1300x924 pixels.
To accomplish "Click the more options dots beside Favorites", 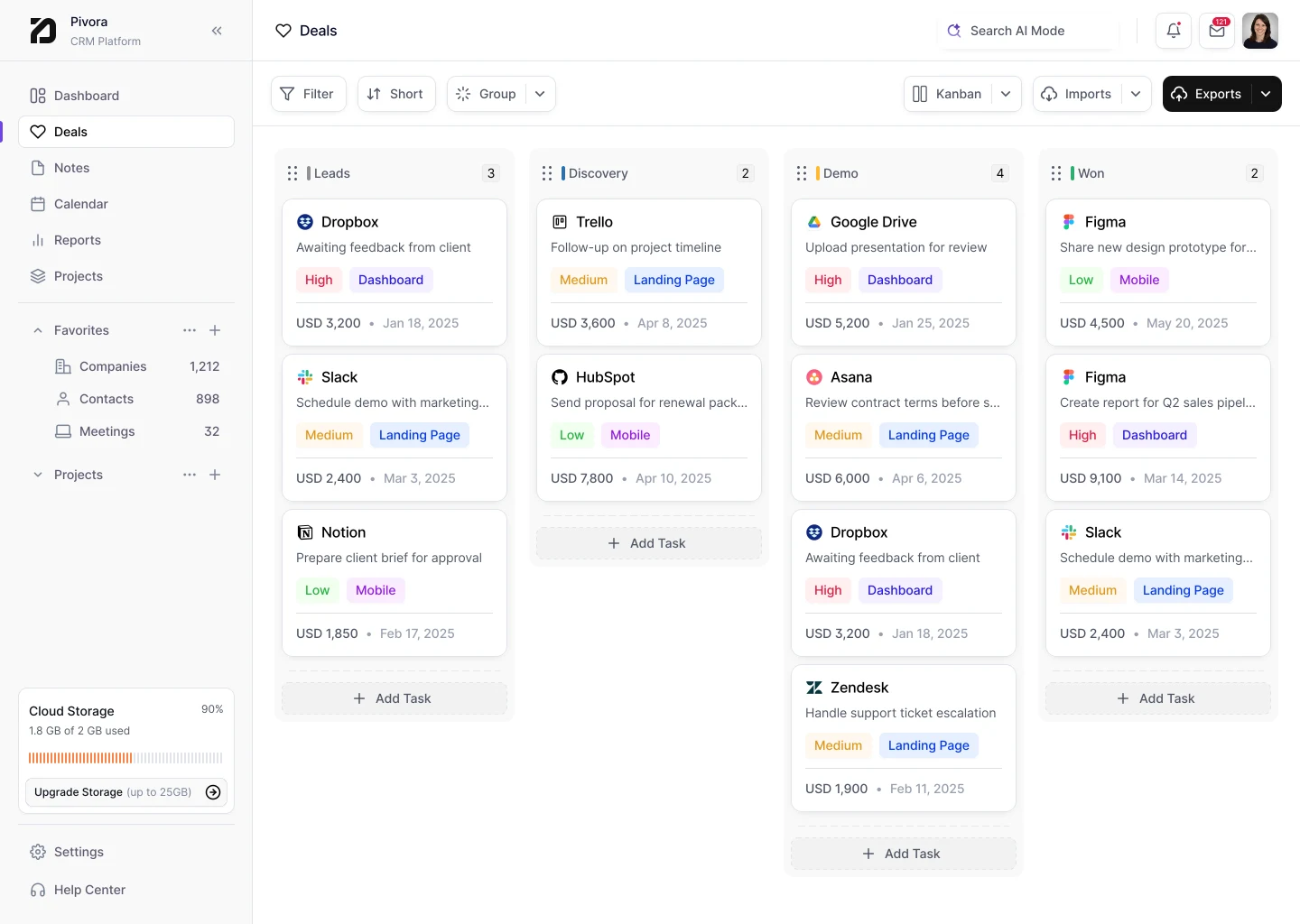I will point(190,330).
